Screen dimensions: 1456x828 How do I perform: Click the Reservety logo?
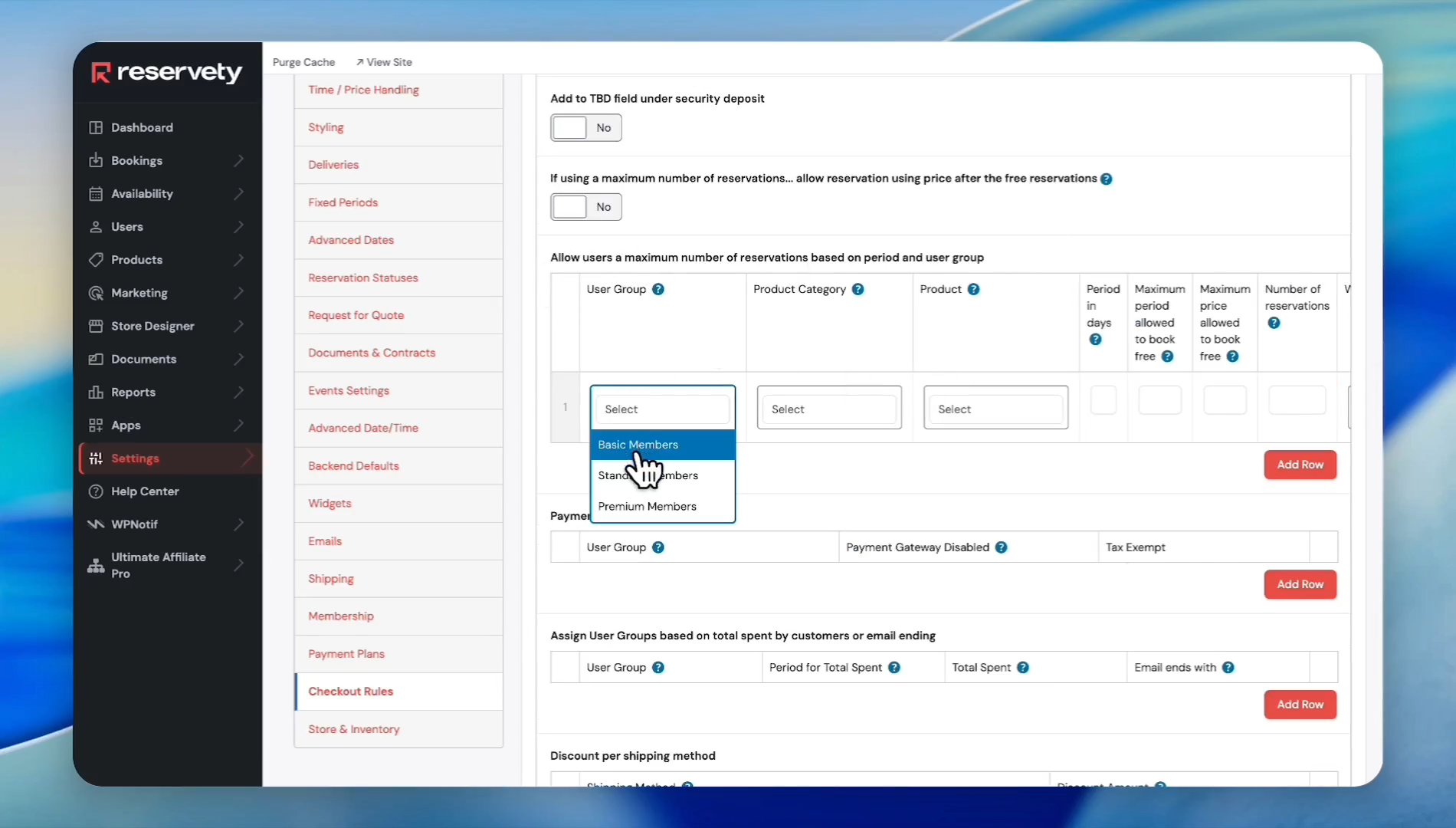point(167,72)
